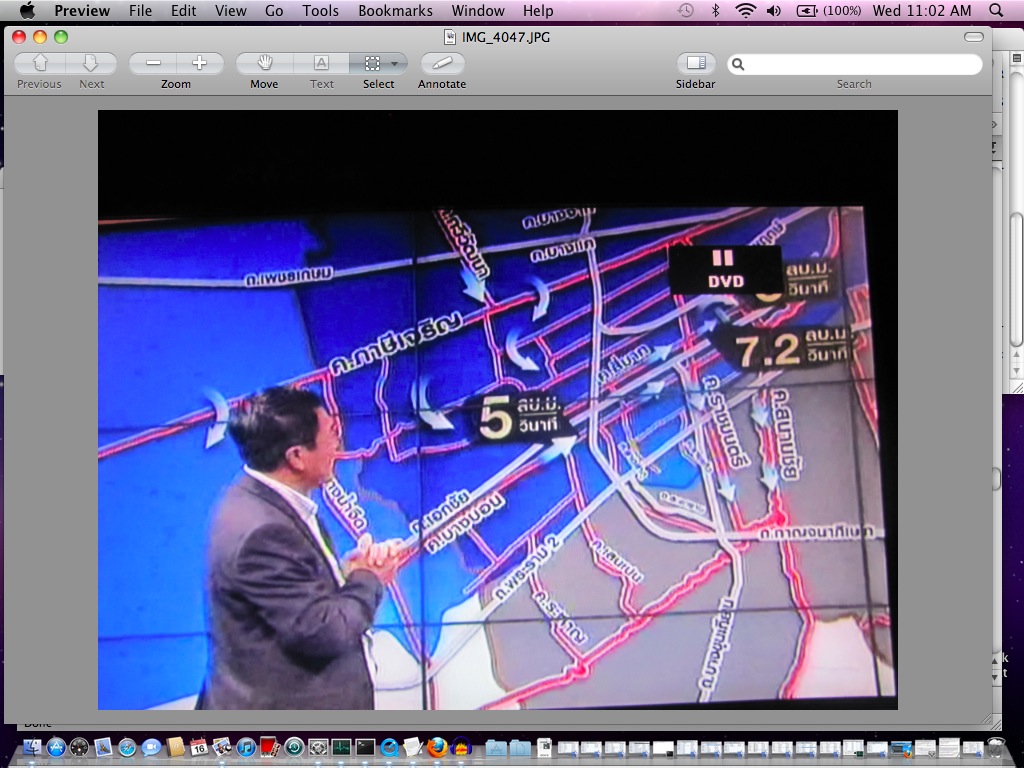Go to the previous image with Previous button

tap(40, 63)
